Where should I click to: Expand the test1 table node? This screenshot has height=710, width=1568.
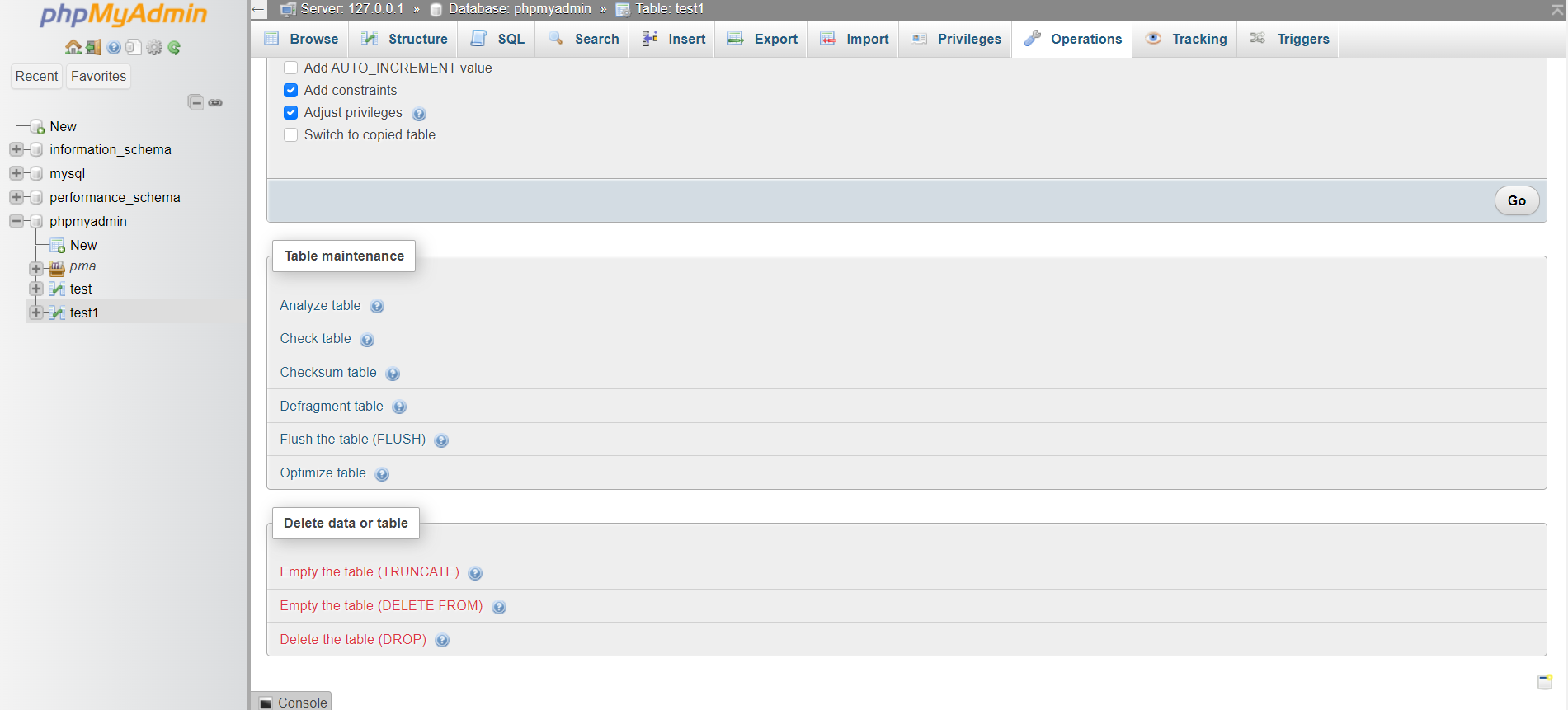(x=36, y=313)
